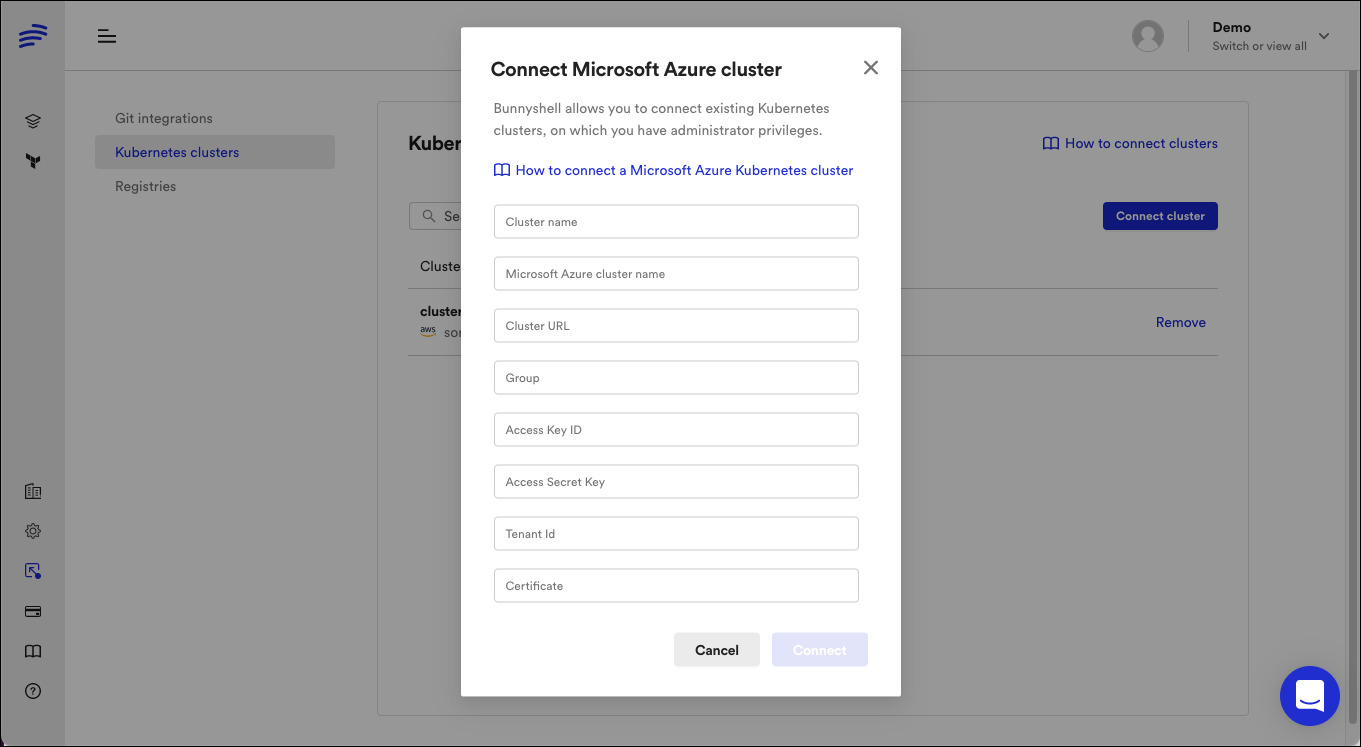Screen dimensions: 1361x747
Task: Click the Connect button in dialog
Action: 820,650
